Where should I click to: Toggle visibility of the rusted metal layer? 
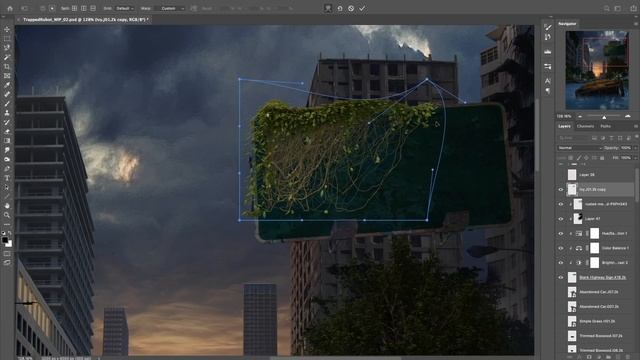point(561,204)
